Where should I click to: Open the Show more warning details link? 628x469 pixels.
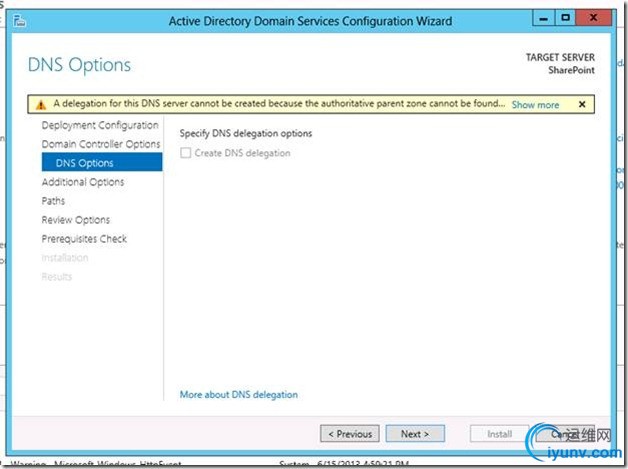pyautogui.click(x=535, y=105)
